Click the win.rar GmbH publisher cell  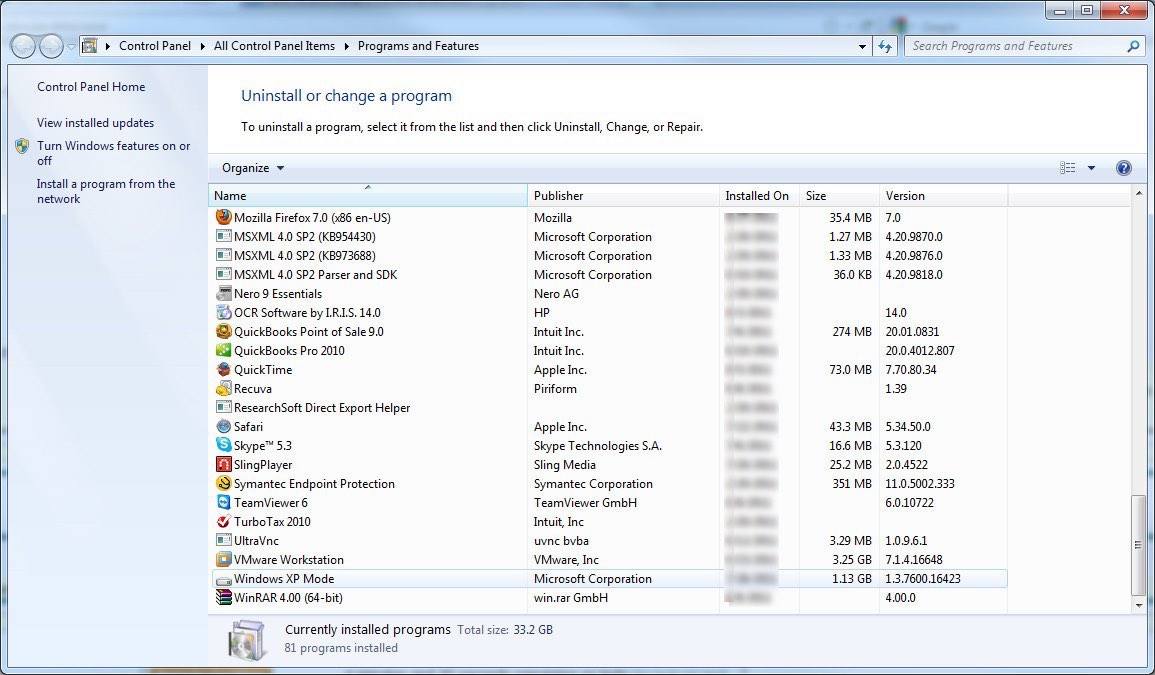pos(571,598)
